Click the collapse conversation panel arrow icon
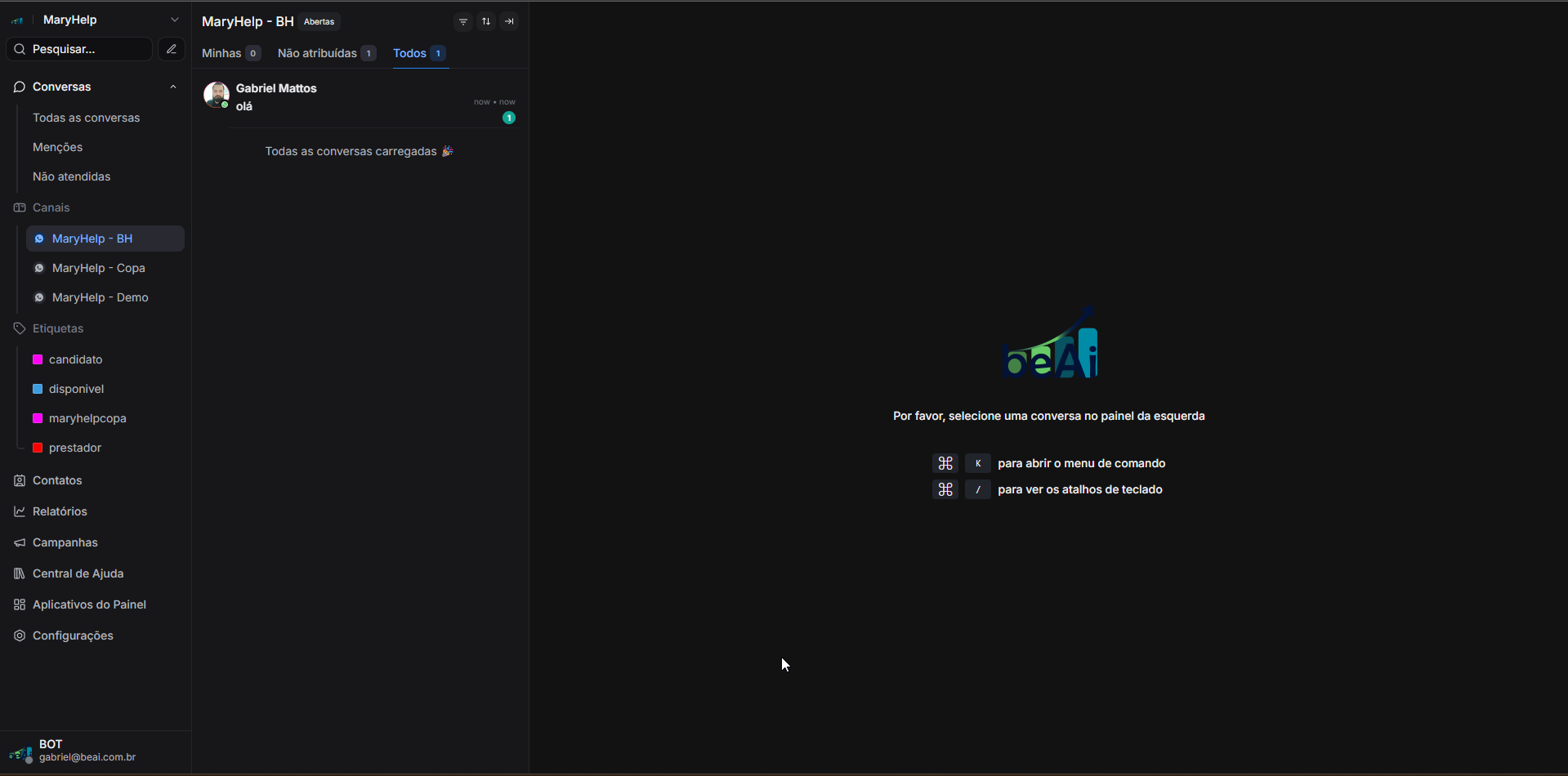Image resolution: width=1568 pixels, height=776 pixels. pyautogui.click(x=509, y=22)
